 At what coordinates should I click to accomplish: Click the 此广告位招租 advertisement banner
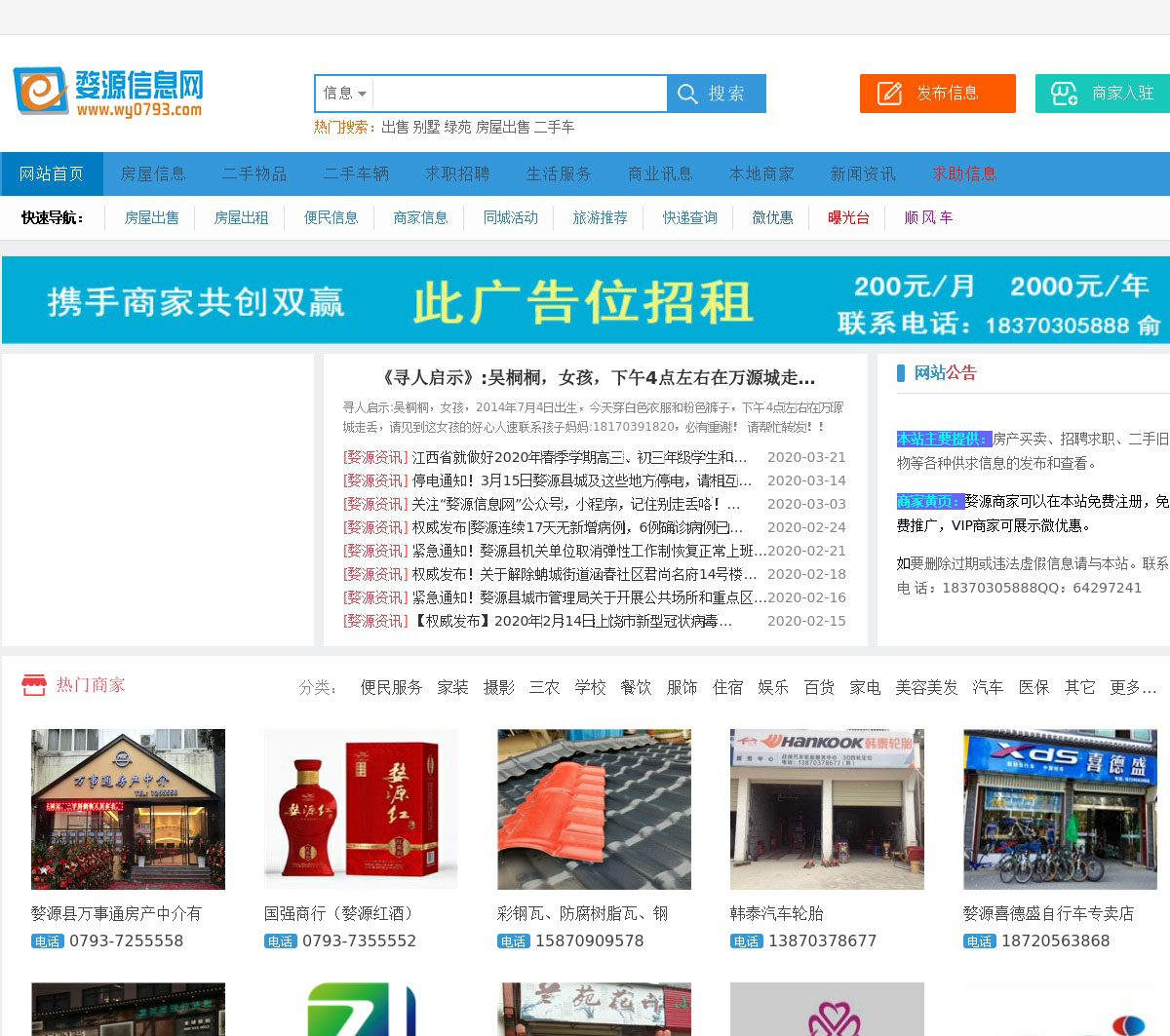tap(585, 300)
